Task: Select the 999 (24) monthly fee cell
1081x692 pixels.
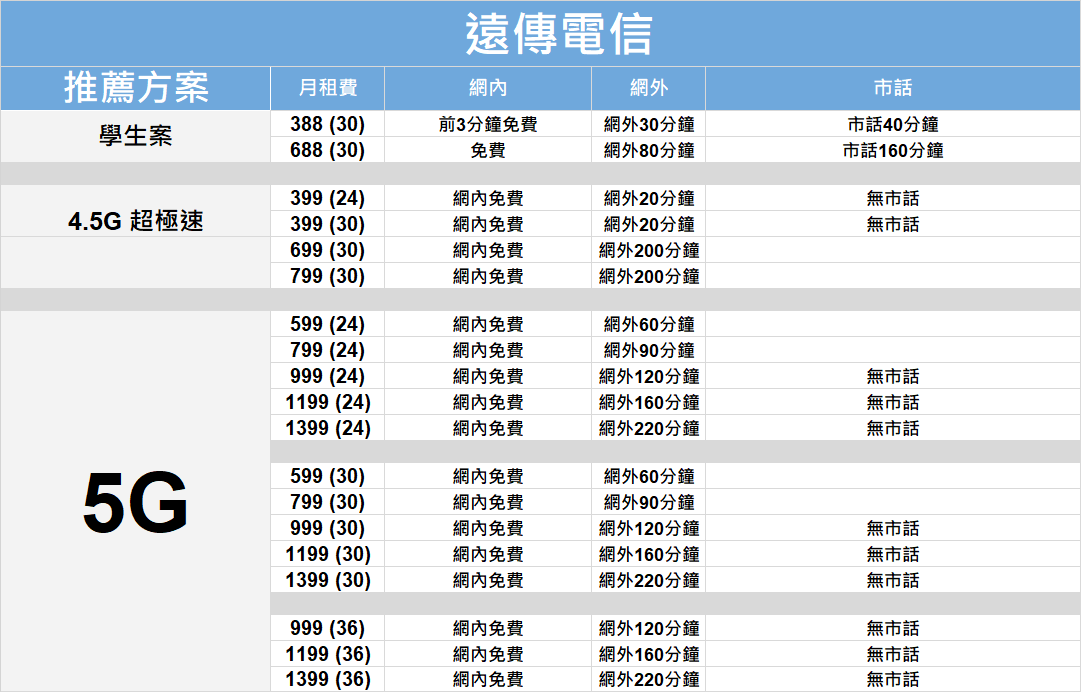Action: pos(327,376)
